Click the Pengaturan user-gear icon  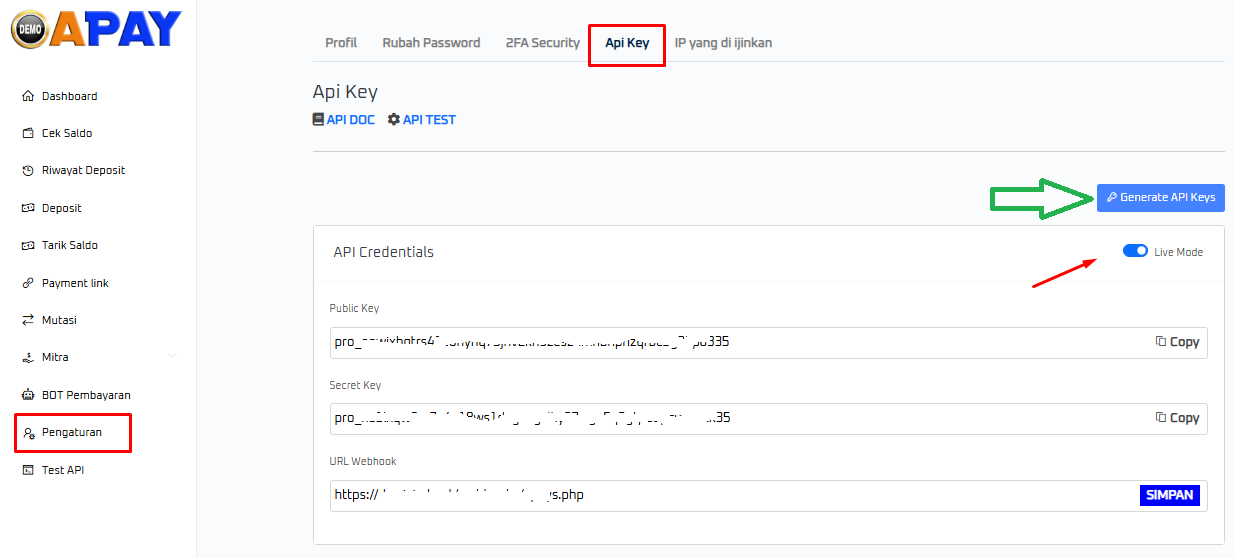[28, 432]
